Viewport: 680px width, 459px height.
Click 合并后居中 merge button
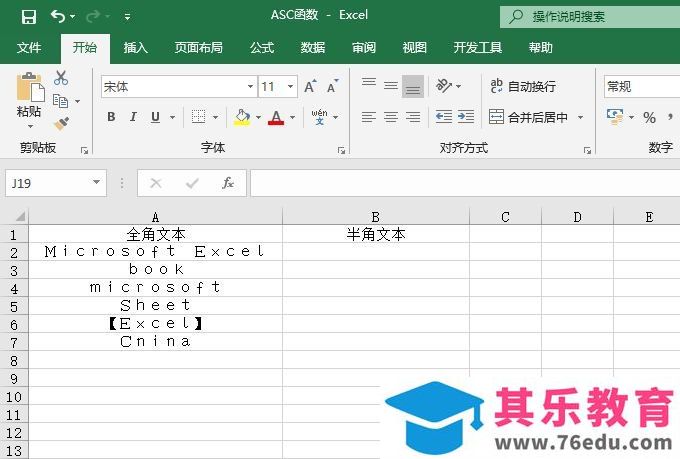pyautogui.click(x=529, y=117)
